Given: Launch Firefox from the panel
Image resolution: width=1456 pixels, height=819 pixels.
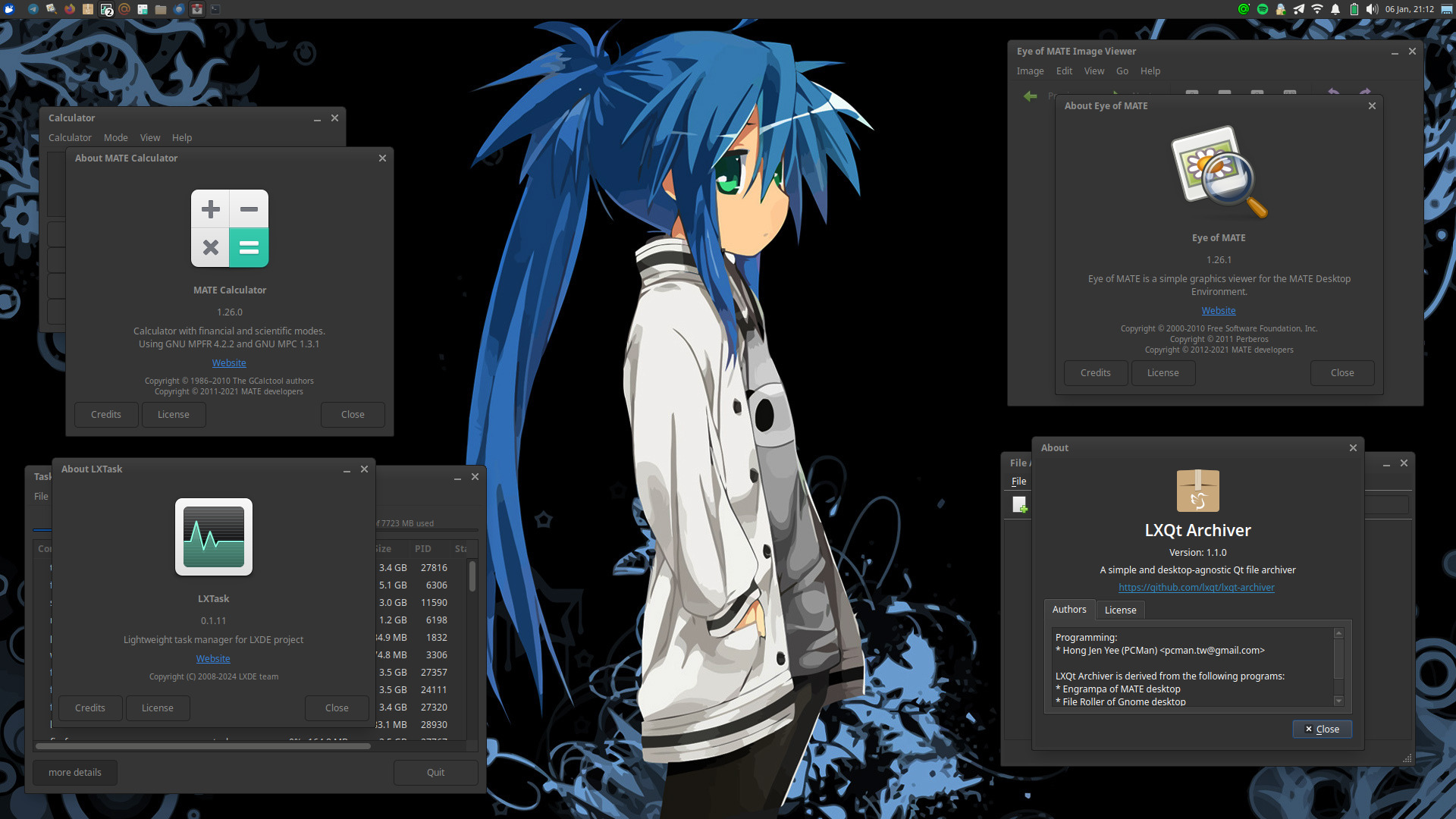Looking at the screenshot, I should pos(70,9).
